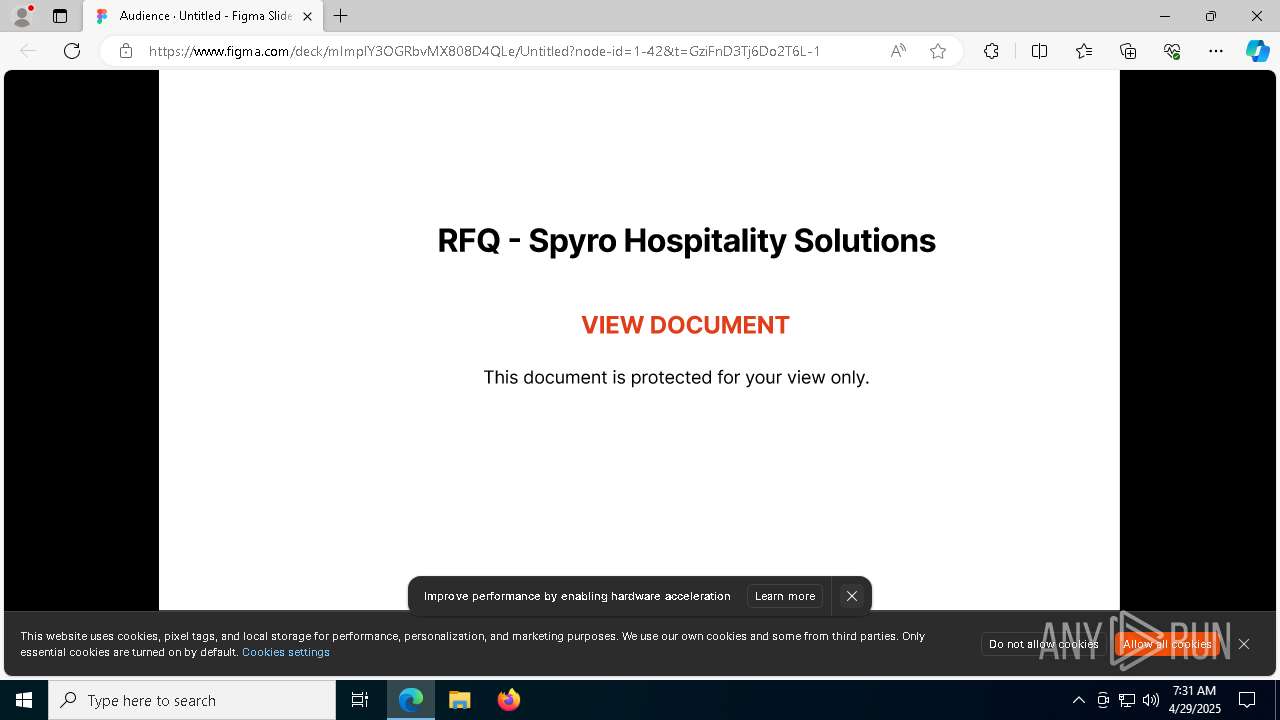This screenshot has height=720, width=1280.
Task: Open Settings and more menu
Action: pyautogui.click(x=1216, y=51)
